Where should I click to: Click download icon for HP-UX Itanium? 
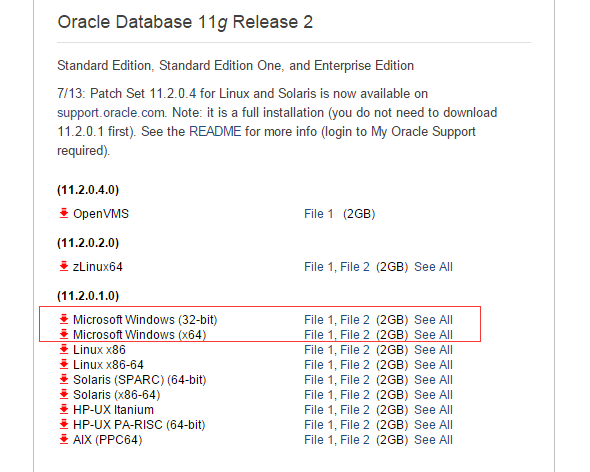click(x=64, y=409)
